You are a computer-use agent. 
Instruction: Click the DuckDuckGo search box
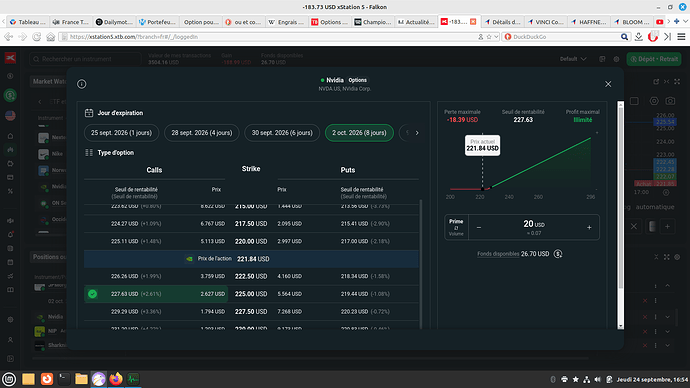point(565,37)
